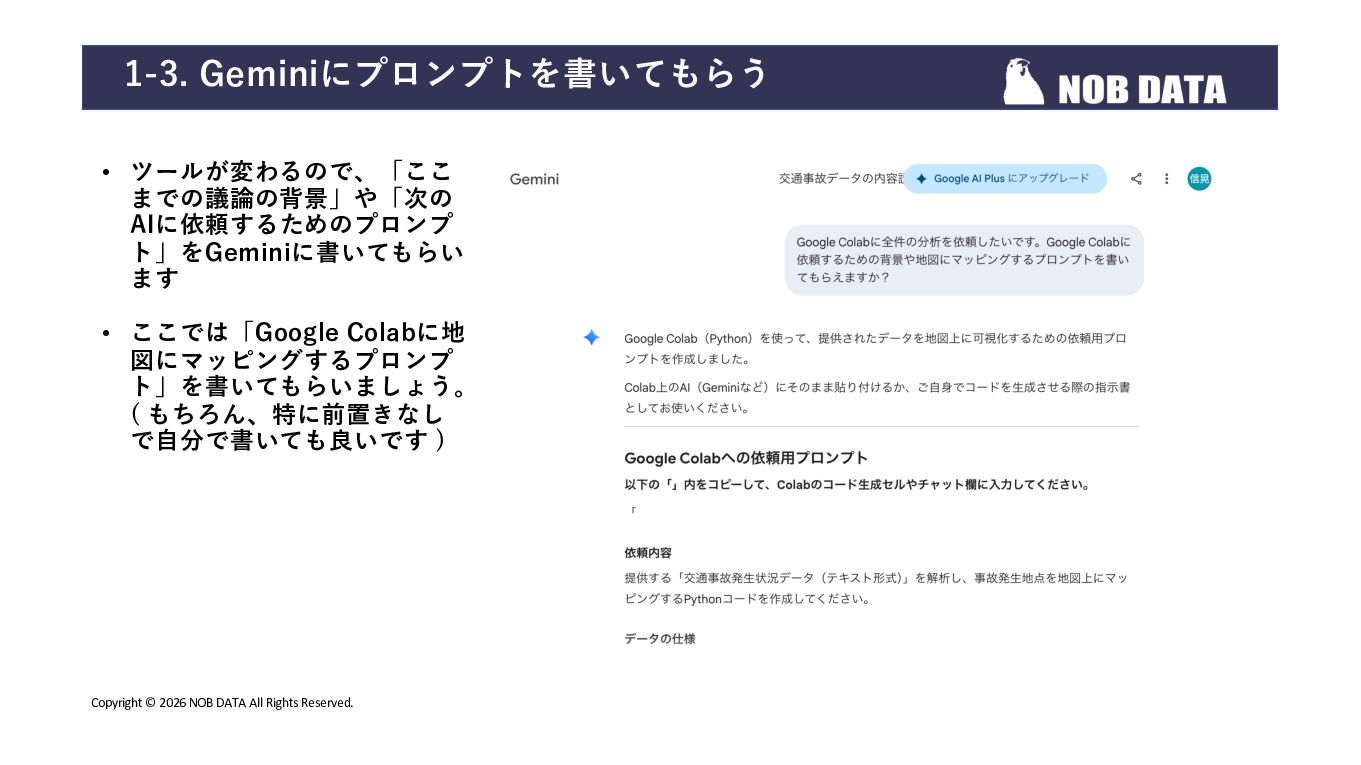Click the slide title 1-3. Geminiにプロンプトを書いてもらう

447,73
